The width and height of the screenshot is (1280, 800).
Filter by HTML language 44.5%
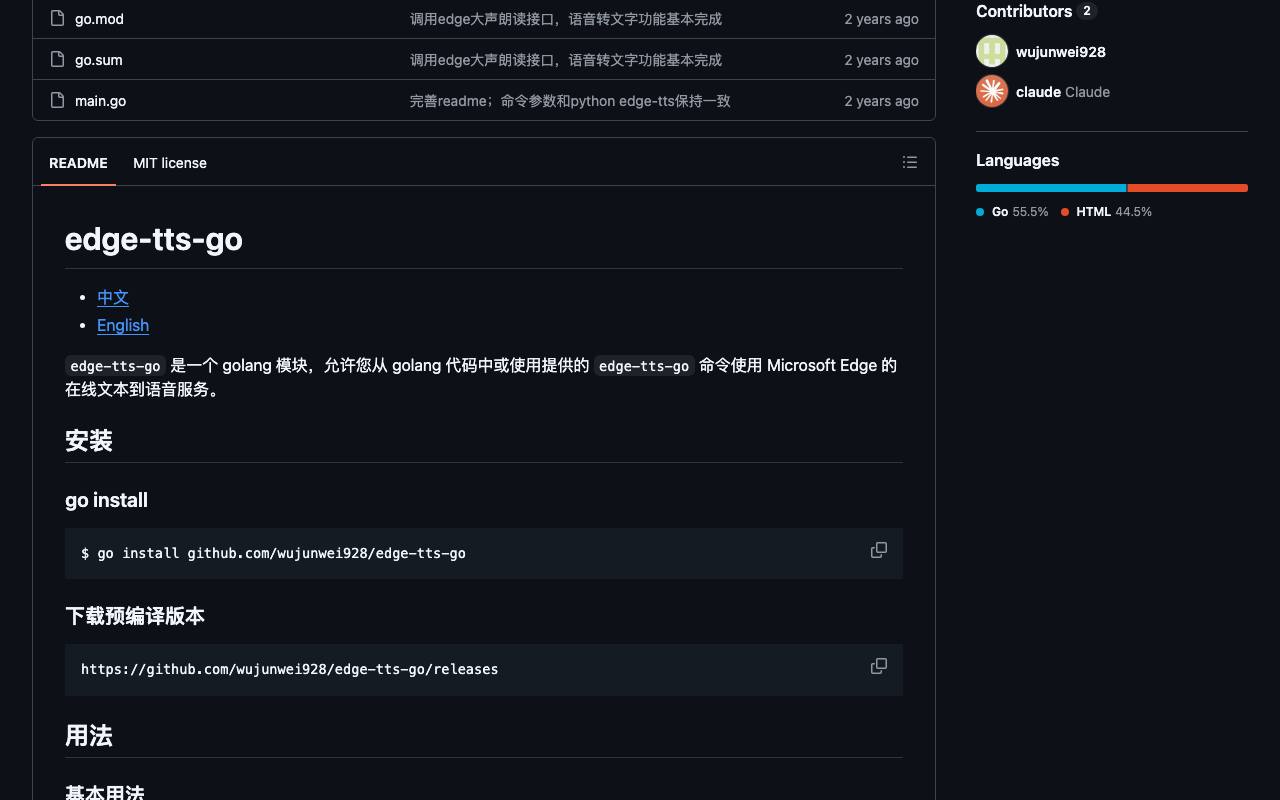click(1106, 212)
